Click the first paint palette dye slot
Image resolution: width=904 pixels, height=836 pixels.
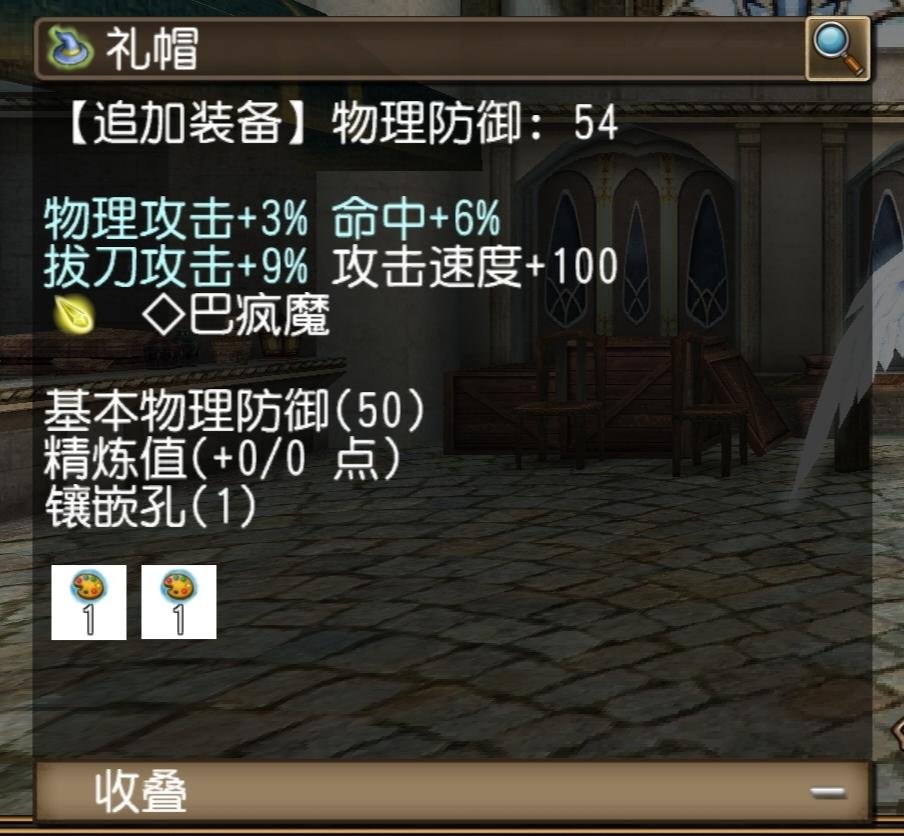click(x=89, y=602)
